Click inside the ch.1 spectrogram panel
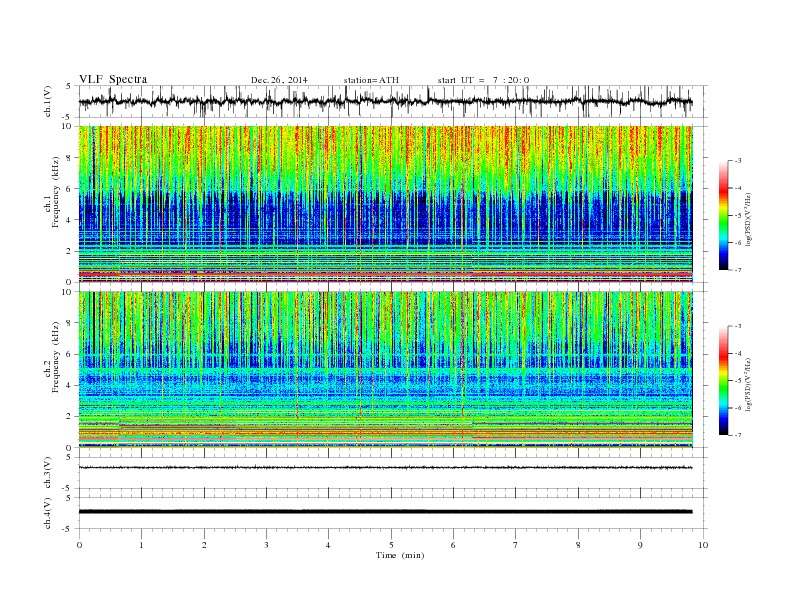Viewport: 792px width, 612px height. point(385,204)
